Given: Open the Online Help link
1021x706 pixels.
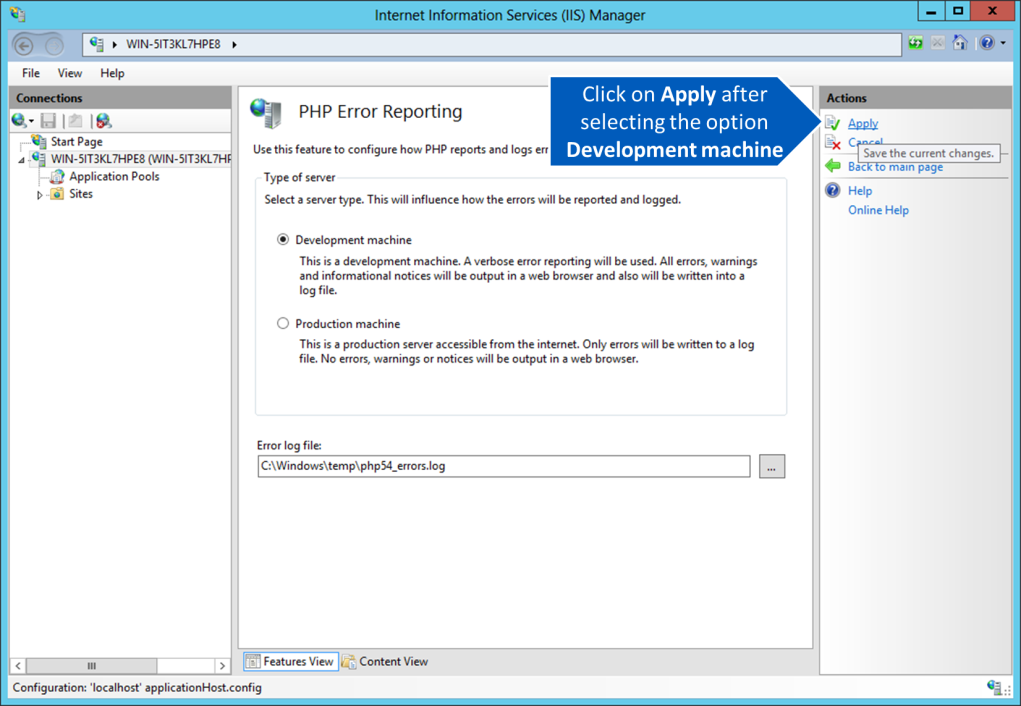Looking at the screenshot, I should [878, 210].
